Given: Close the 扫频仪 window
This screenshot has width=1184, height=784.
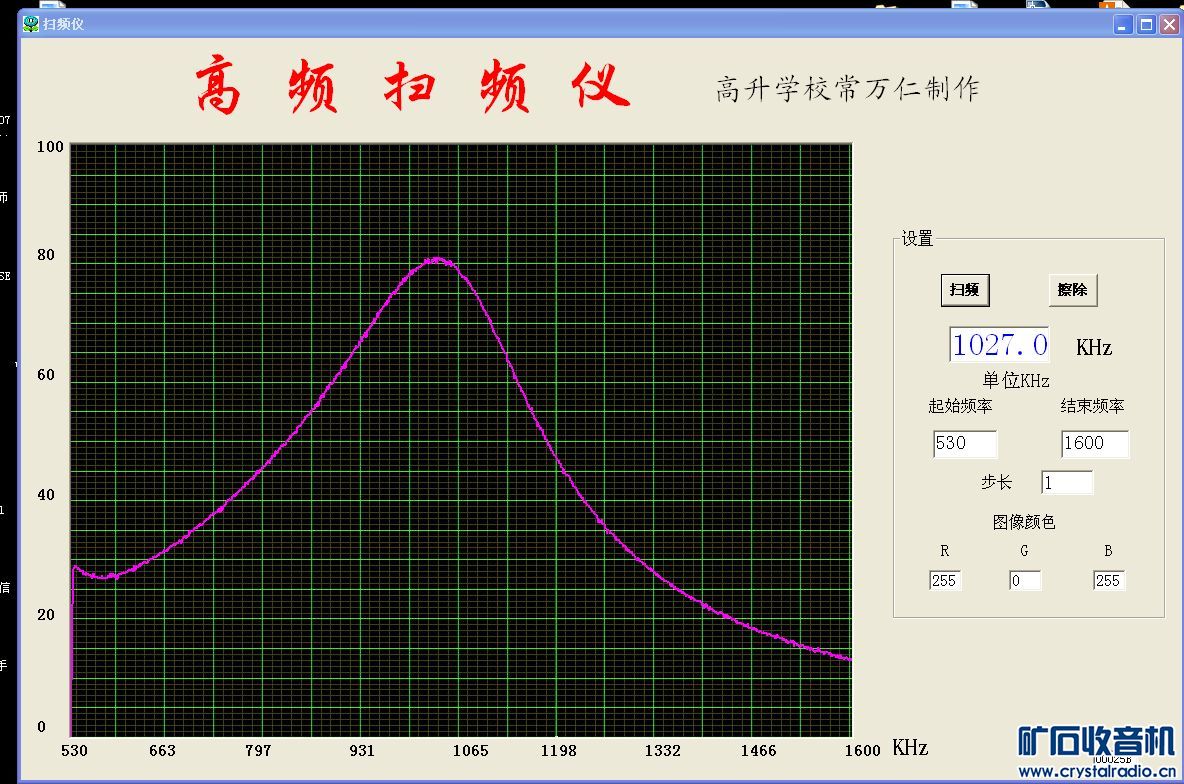Looking at the screenshot, I should (x=1170, y=25).
